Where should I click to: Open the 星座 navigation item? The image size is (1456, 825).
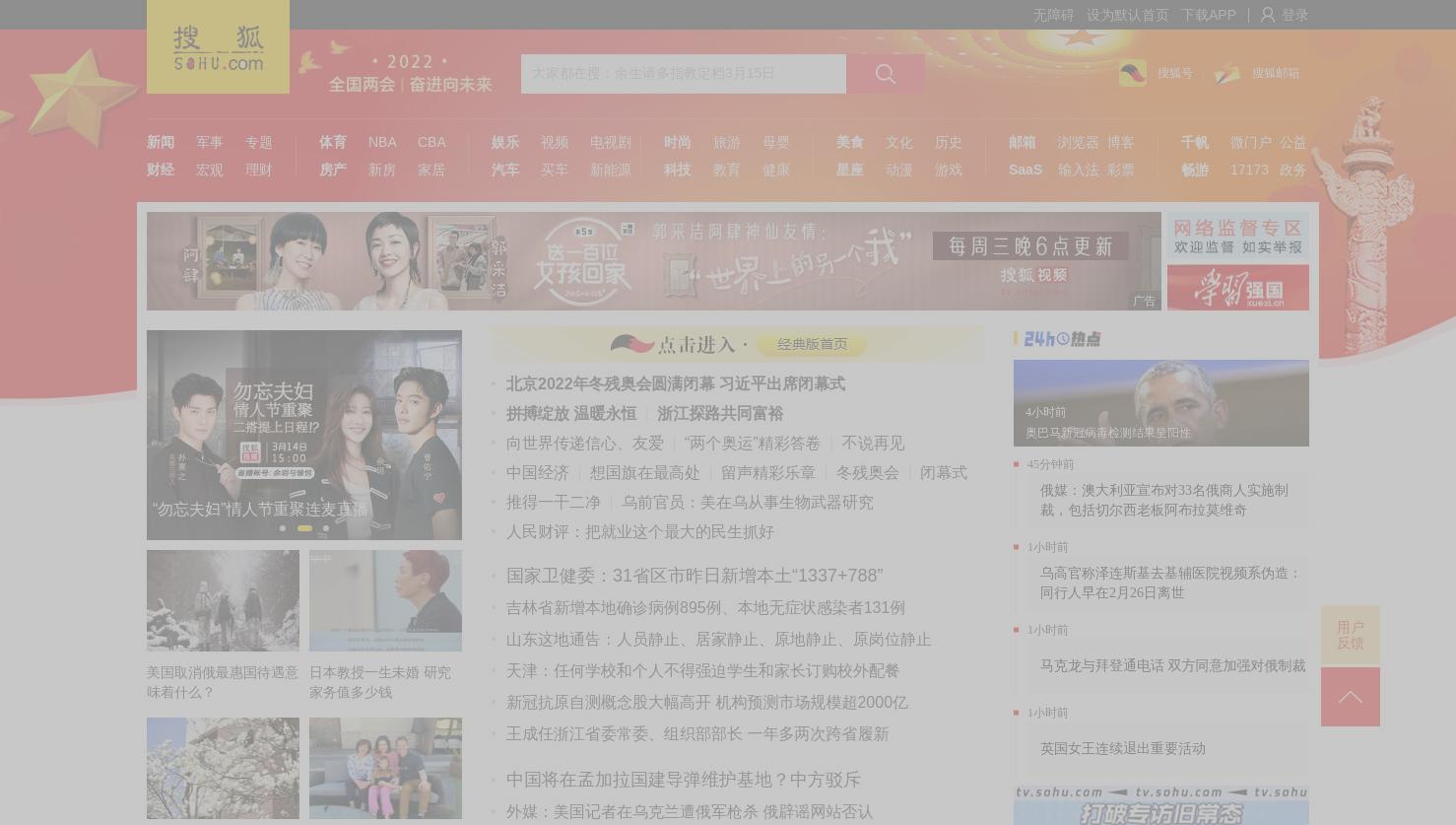[850, 170]
